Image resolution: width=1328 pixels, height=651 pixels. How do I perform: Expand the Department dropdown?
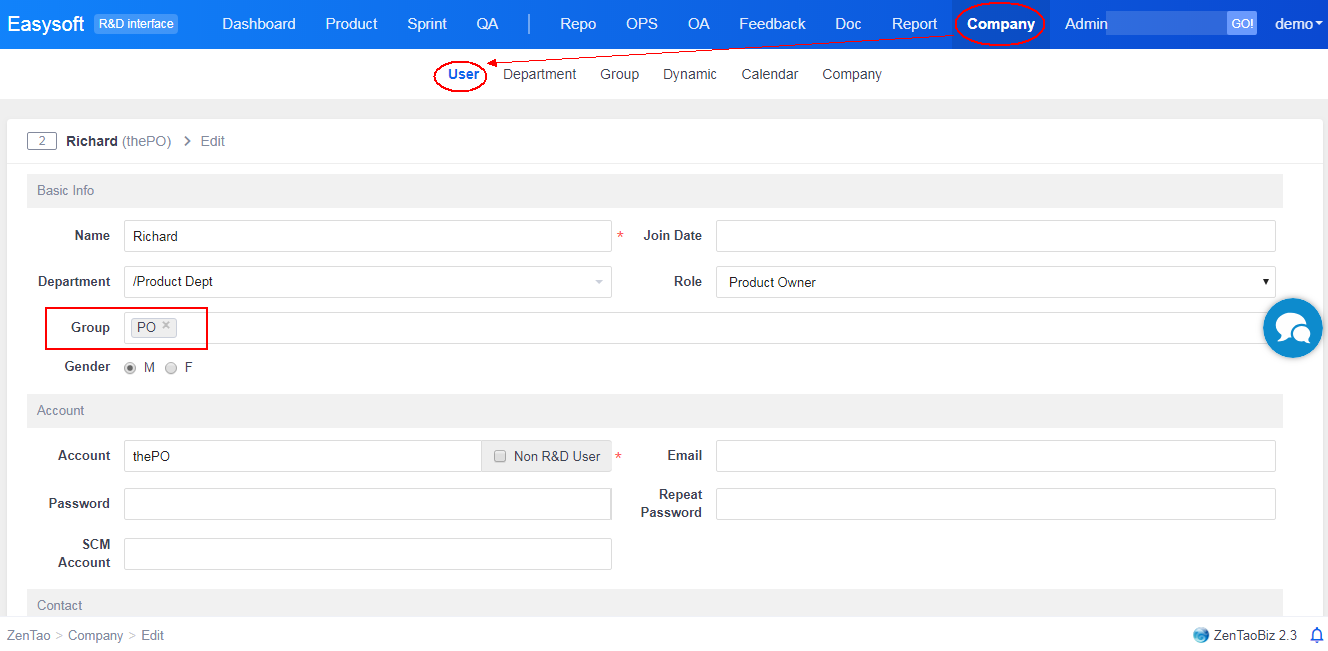(x=598, y=282)
